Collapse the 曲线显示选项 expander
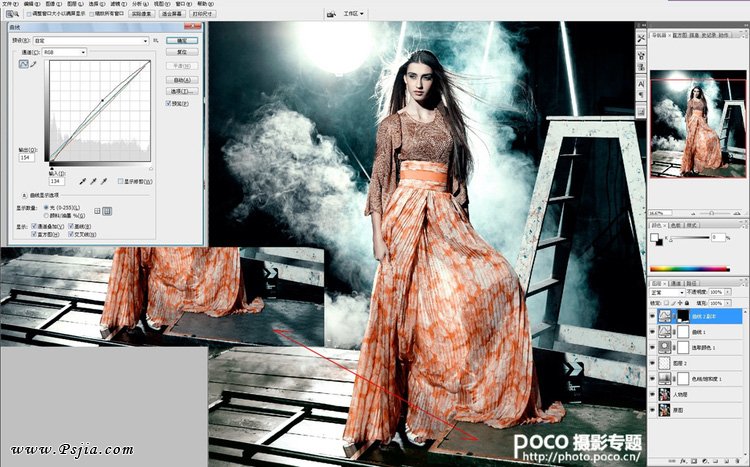 pos(24,196)
